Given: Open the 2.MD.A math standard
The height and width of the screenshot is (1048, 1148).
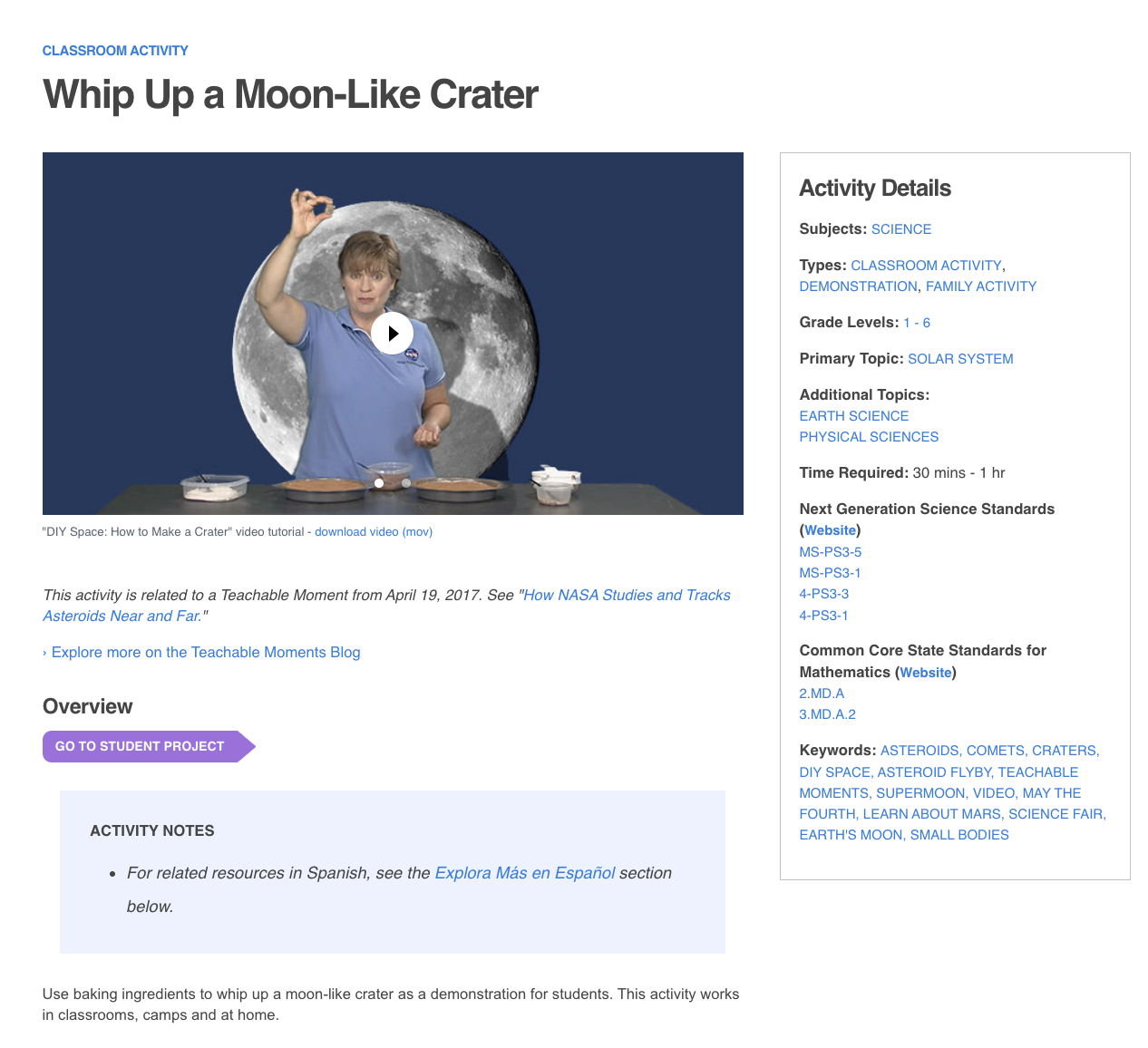Looking at the screenshot, I should click(822, 694).
